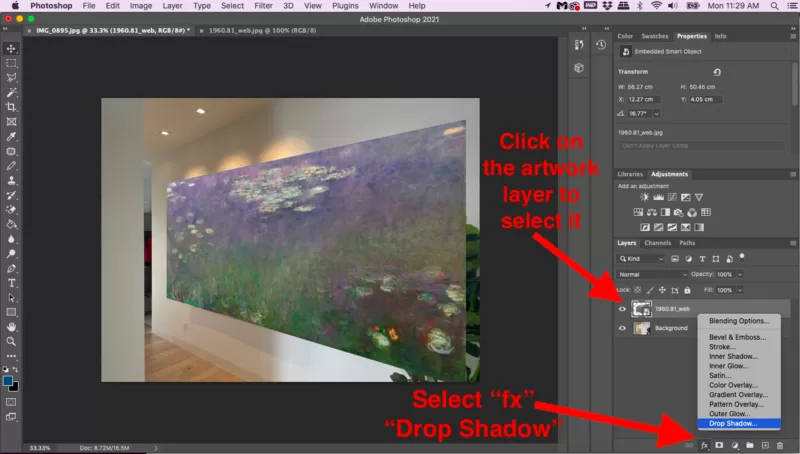This screenshot has height=454, width=800.
Task: Select the Dodge tool
Action: click(x=11, y=254)
